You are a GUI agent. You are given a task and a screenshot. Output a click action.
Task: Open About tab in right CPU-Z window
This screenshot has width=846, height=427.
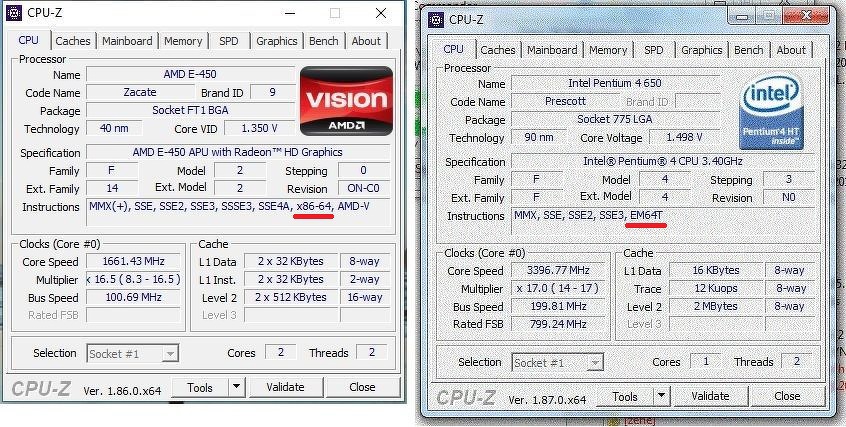[x=792, y=50]
